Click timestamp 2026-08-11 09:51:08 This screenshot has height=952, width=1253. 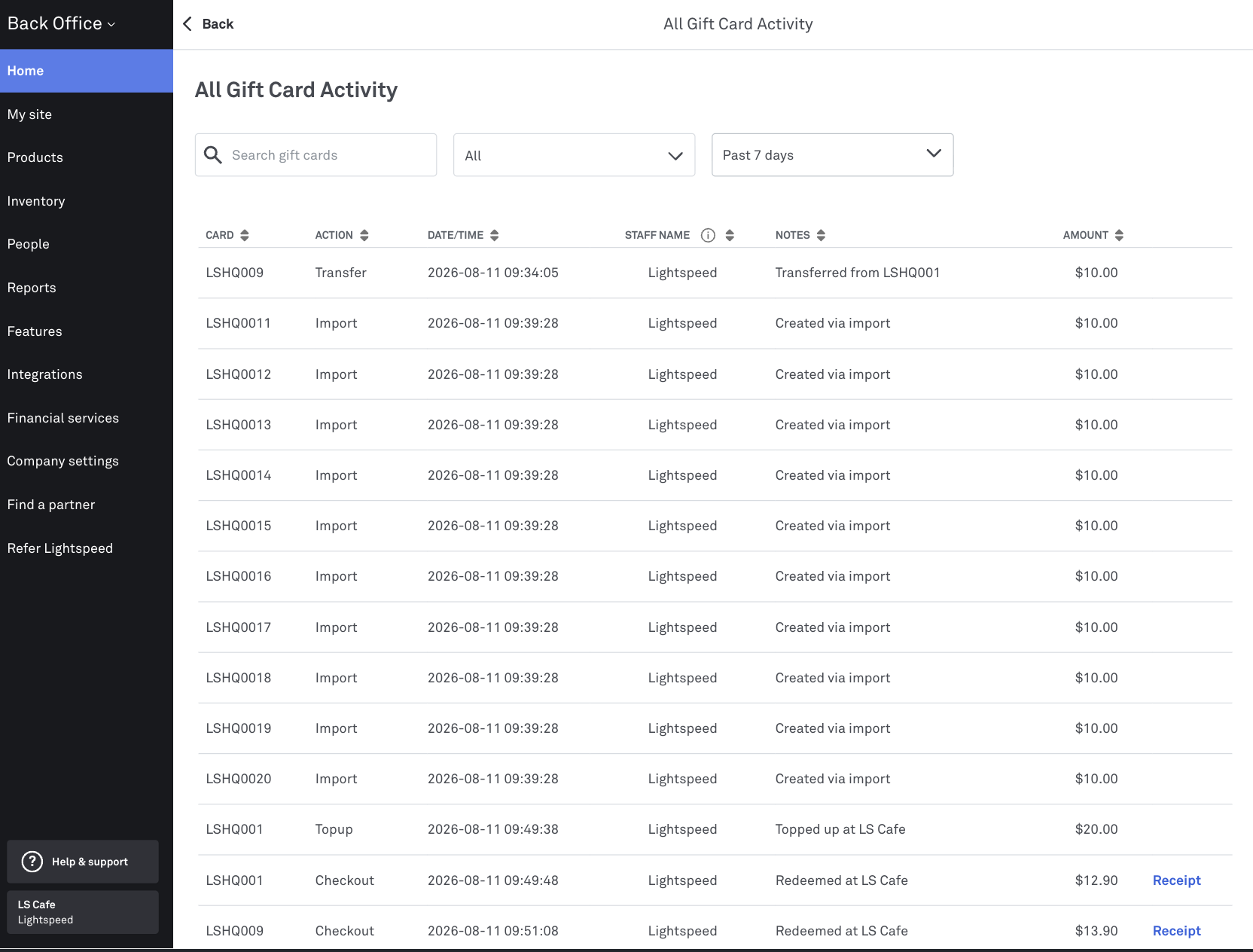(x=493, y=931)
